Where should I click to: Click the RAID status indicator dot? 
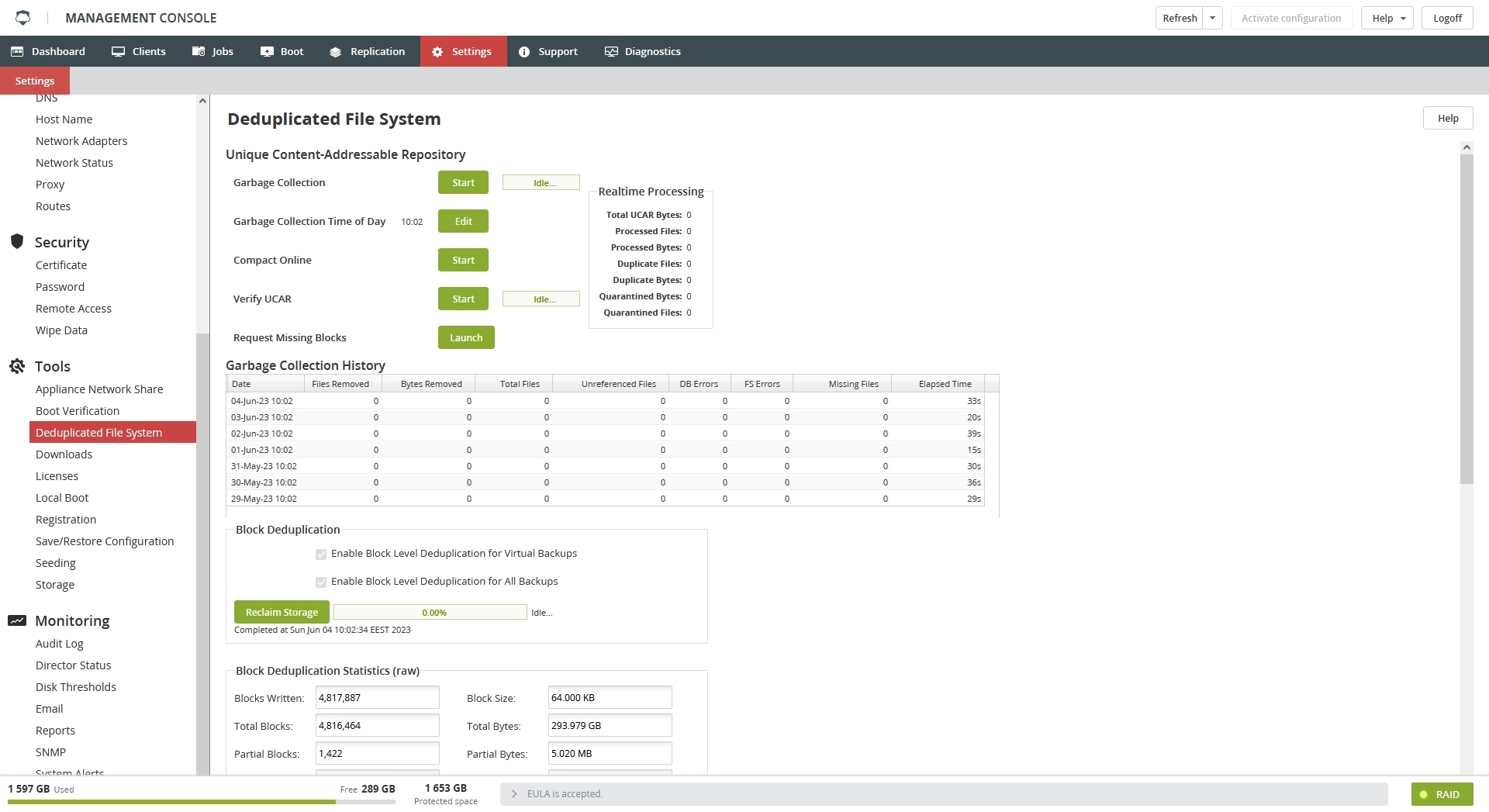1423,794
